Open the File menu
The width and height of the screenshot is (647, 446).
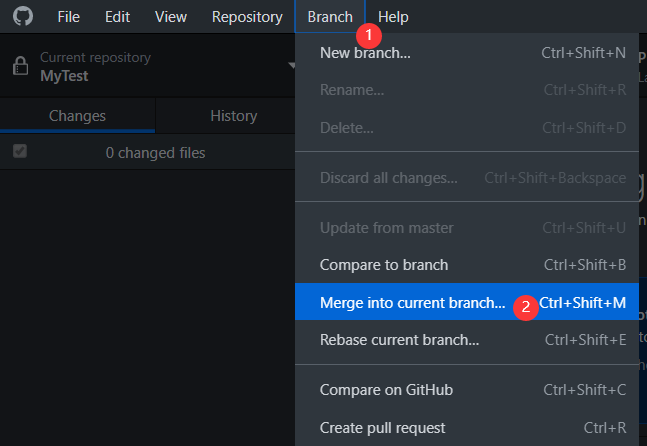pyautogui.click(x=69, y=17)
